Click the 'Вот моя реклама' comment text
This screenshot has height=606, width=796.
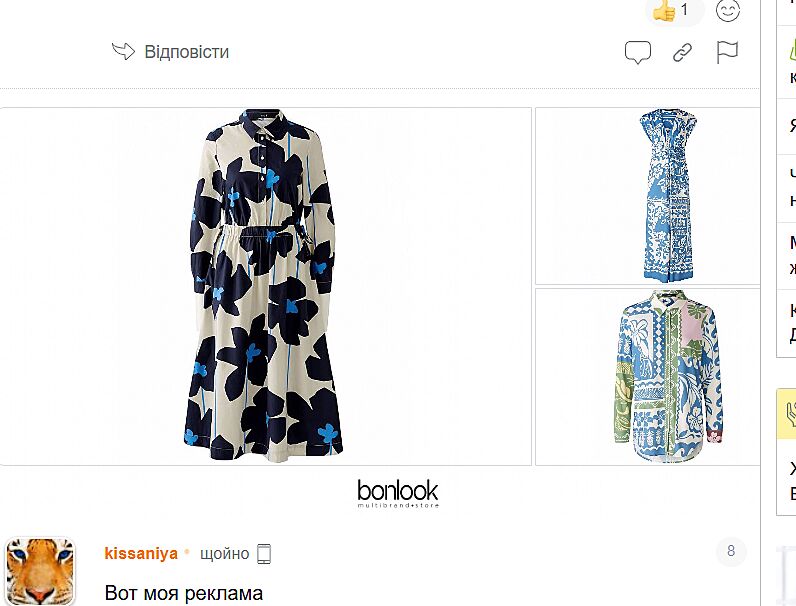coord(183,593)
